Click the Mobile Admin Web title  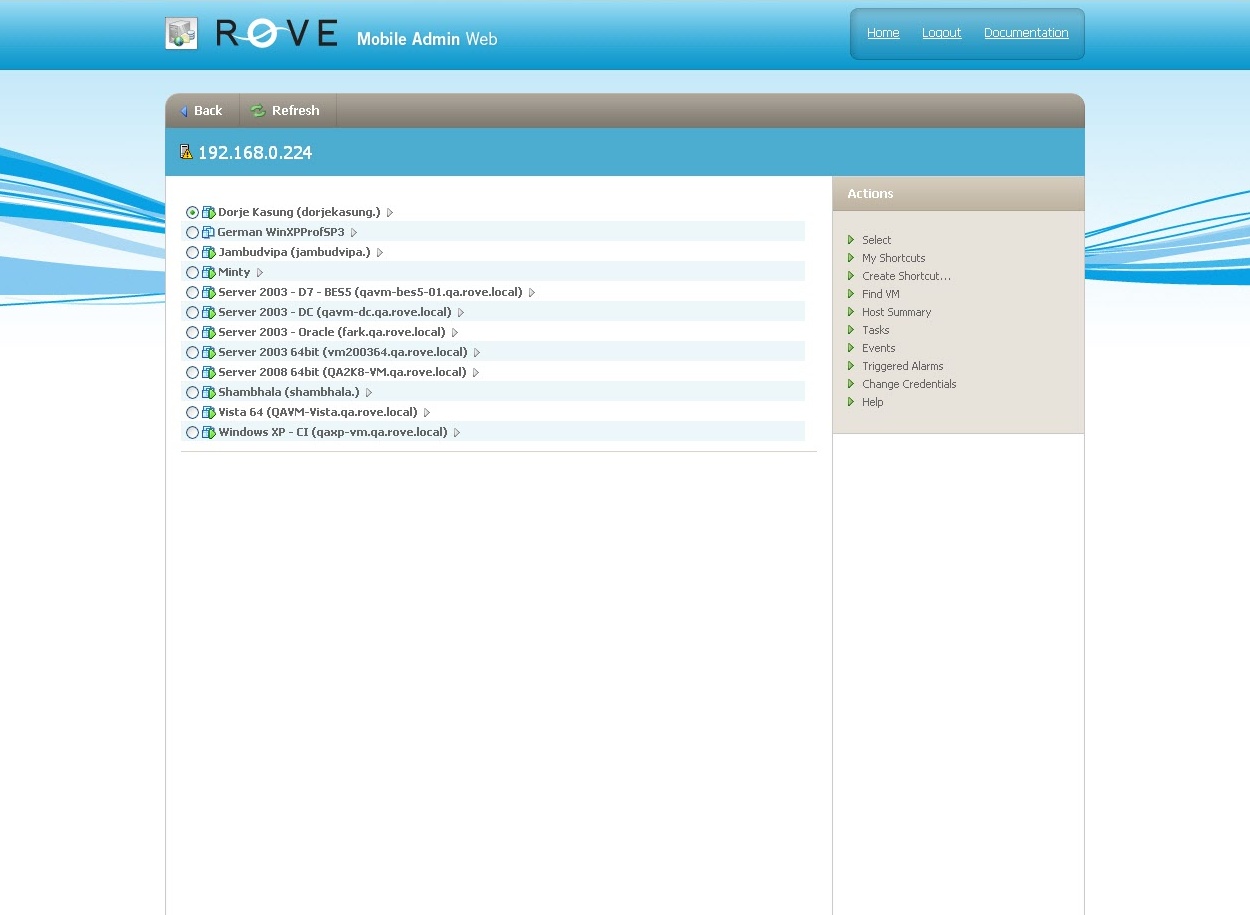tap(427, 39)
